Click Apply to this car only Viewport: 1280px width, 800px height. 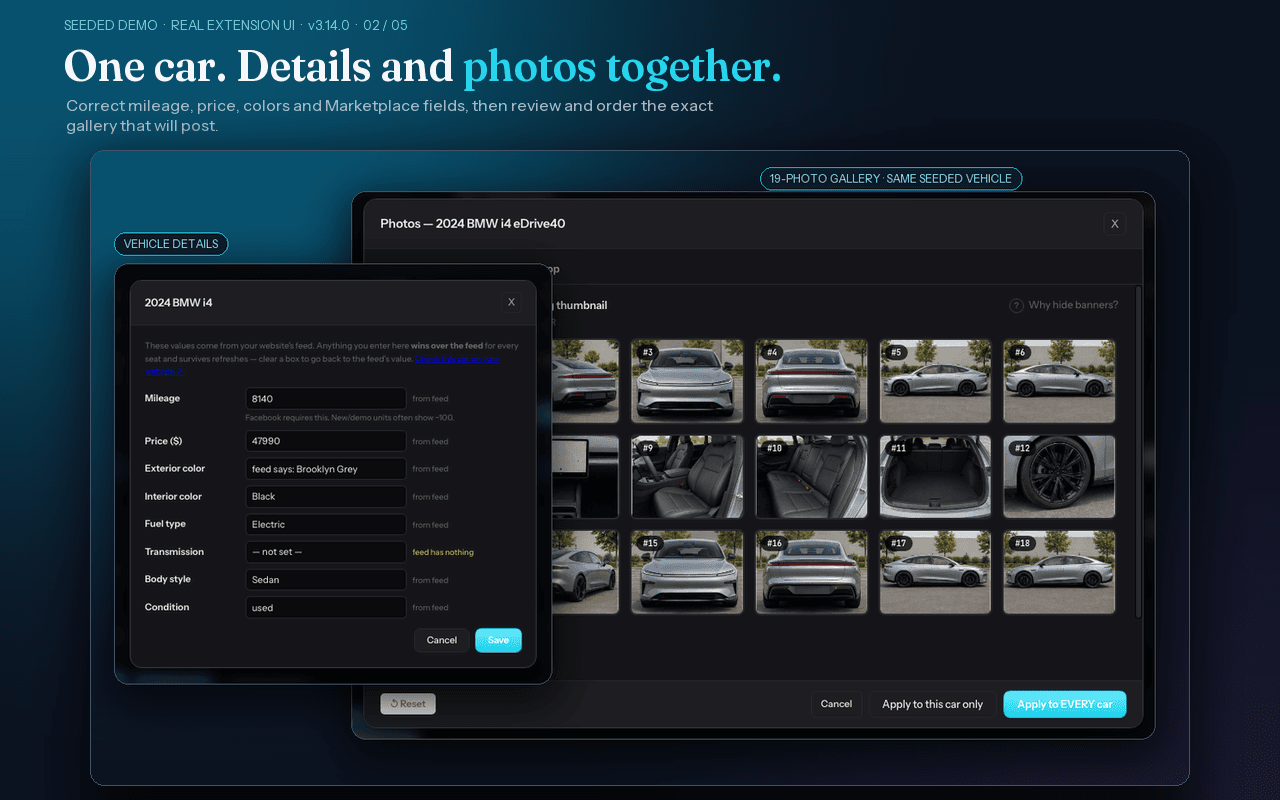click(x=932, y=704)
